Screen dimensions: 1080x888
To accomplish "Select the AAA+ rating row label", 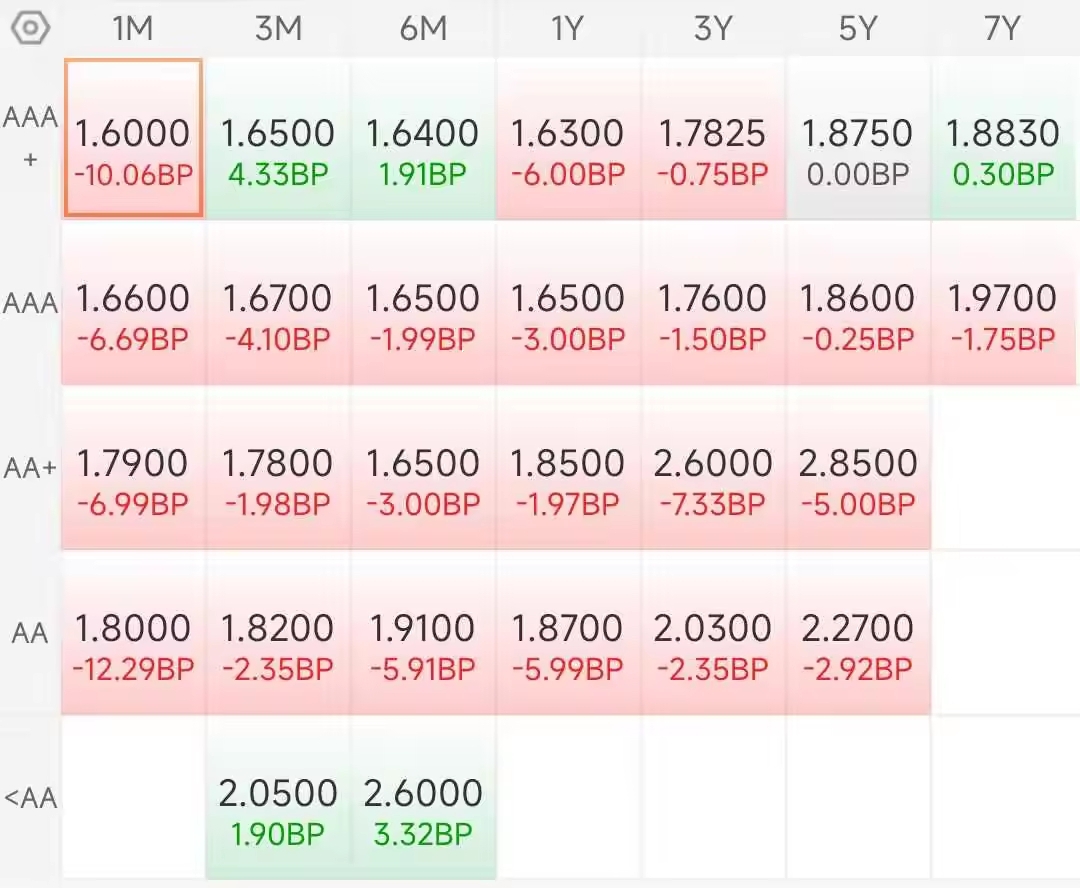I will tap(30, 137).
